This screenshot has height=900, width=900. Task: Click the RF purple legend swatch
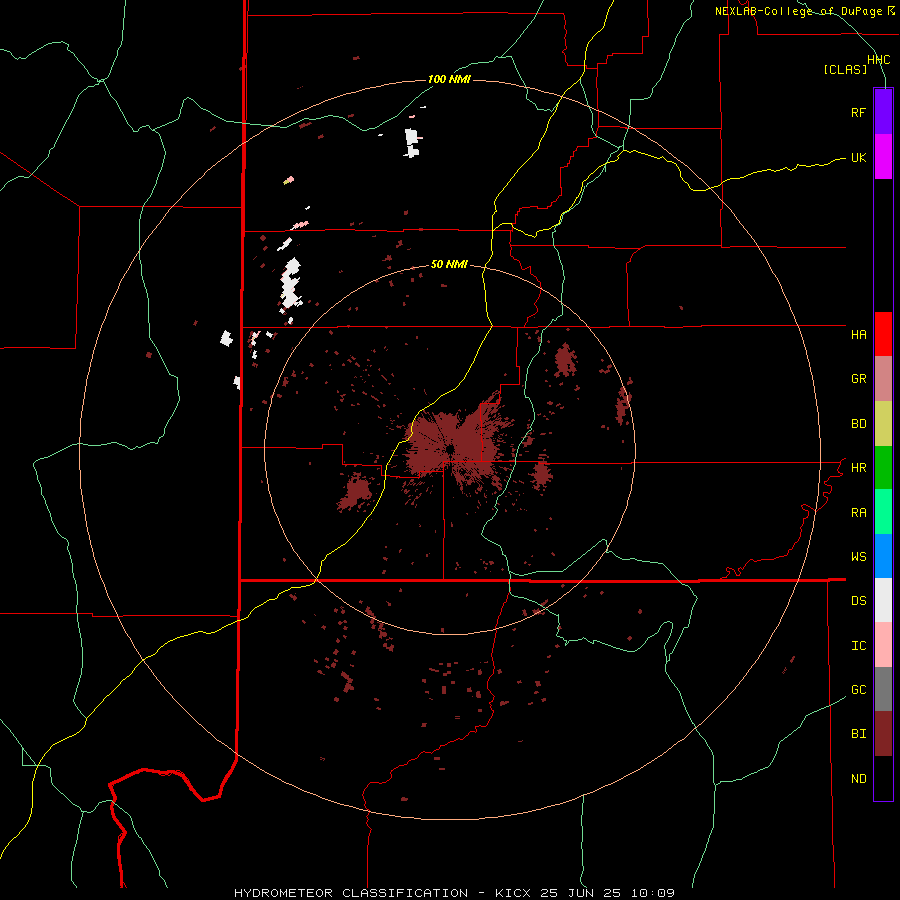883,112
